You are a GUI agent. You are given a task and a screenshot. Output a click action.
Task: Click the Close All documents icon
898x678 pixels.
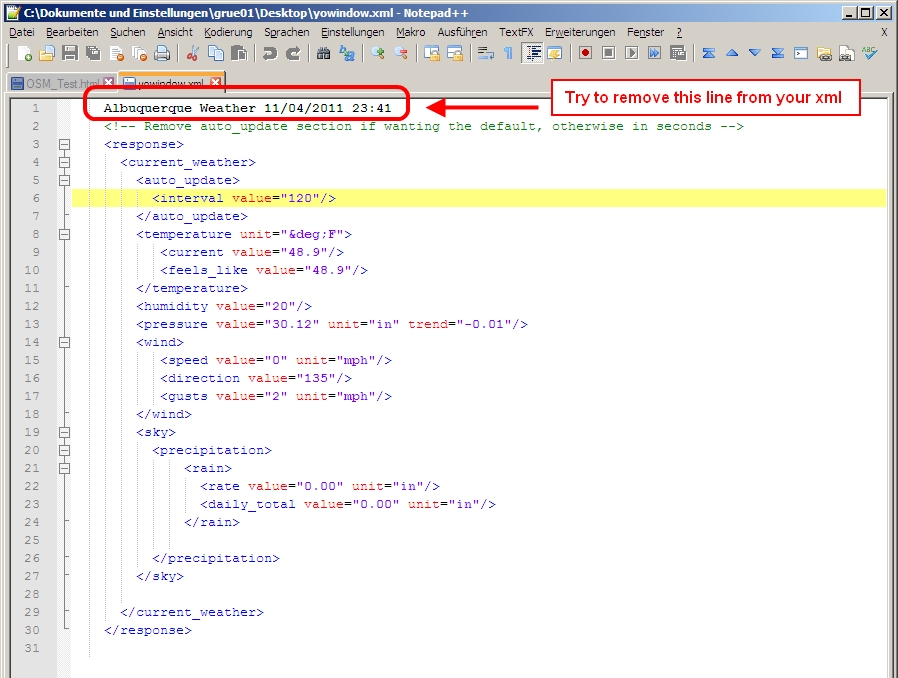click(x=139, y=53)
